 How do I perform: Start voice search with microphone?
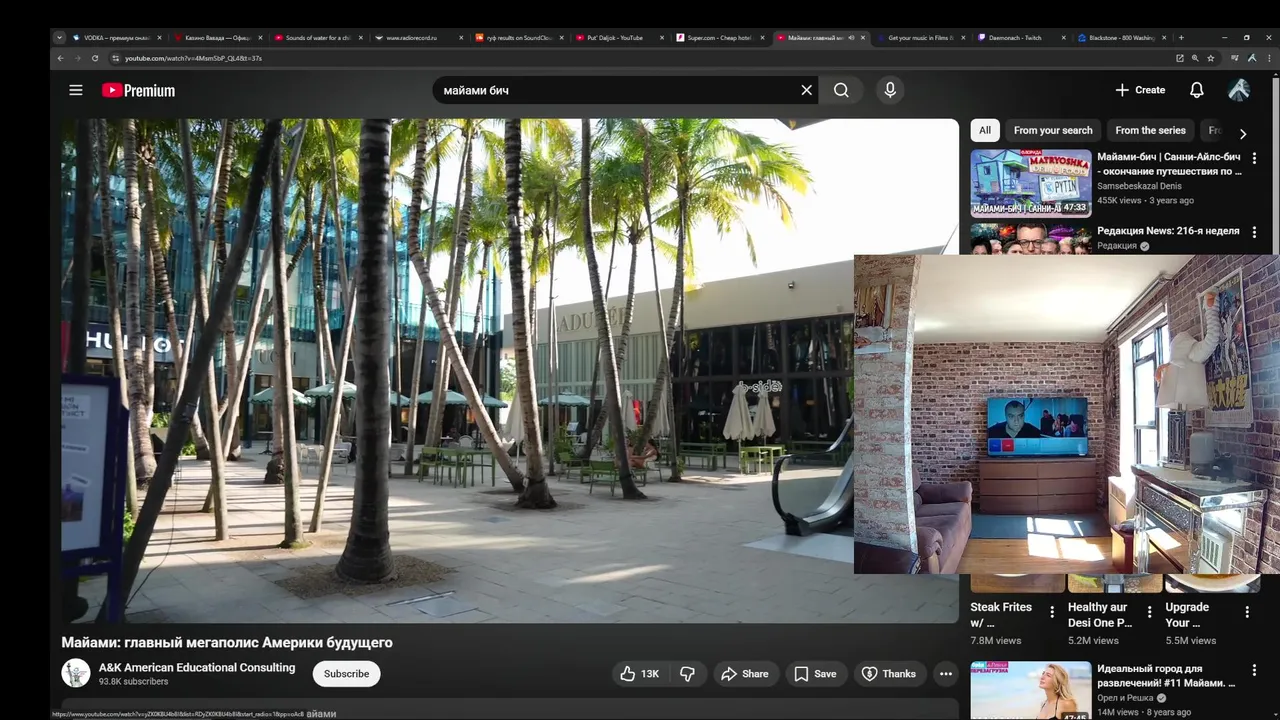coord(890,90)
